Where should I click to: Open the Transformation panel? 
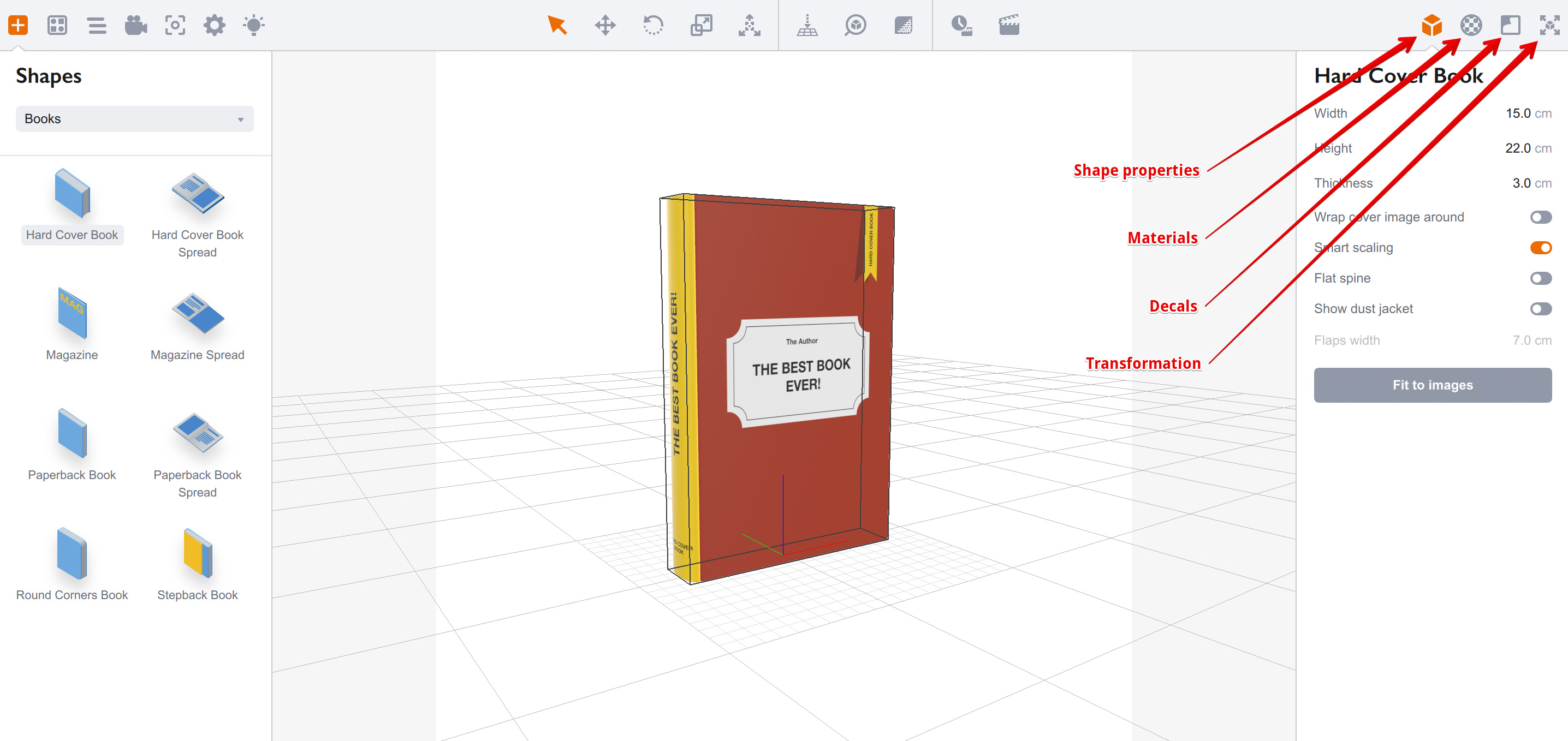click(1548, 26)
